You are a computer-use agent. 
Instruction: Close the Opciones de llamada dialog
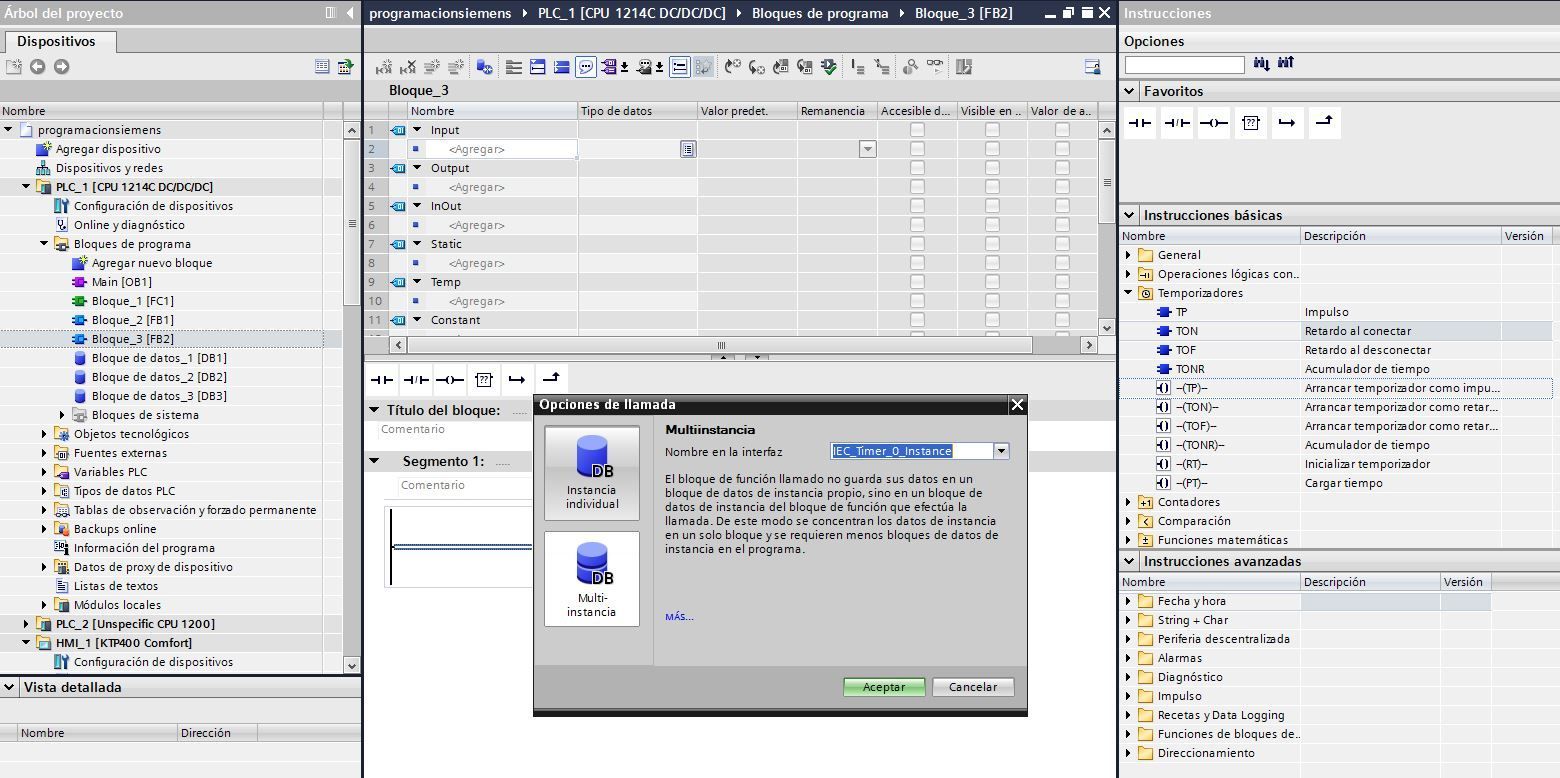[x=1017, y=405]
